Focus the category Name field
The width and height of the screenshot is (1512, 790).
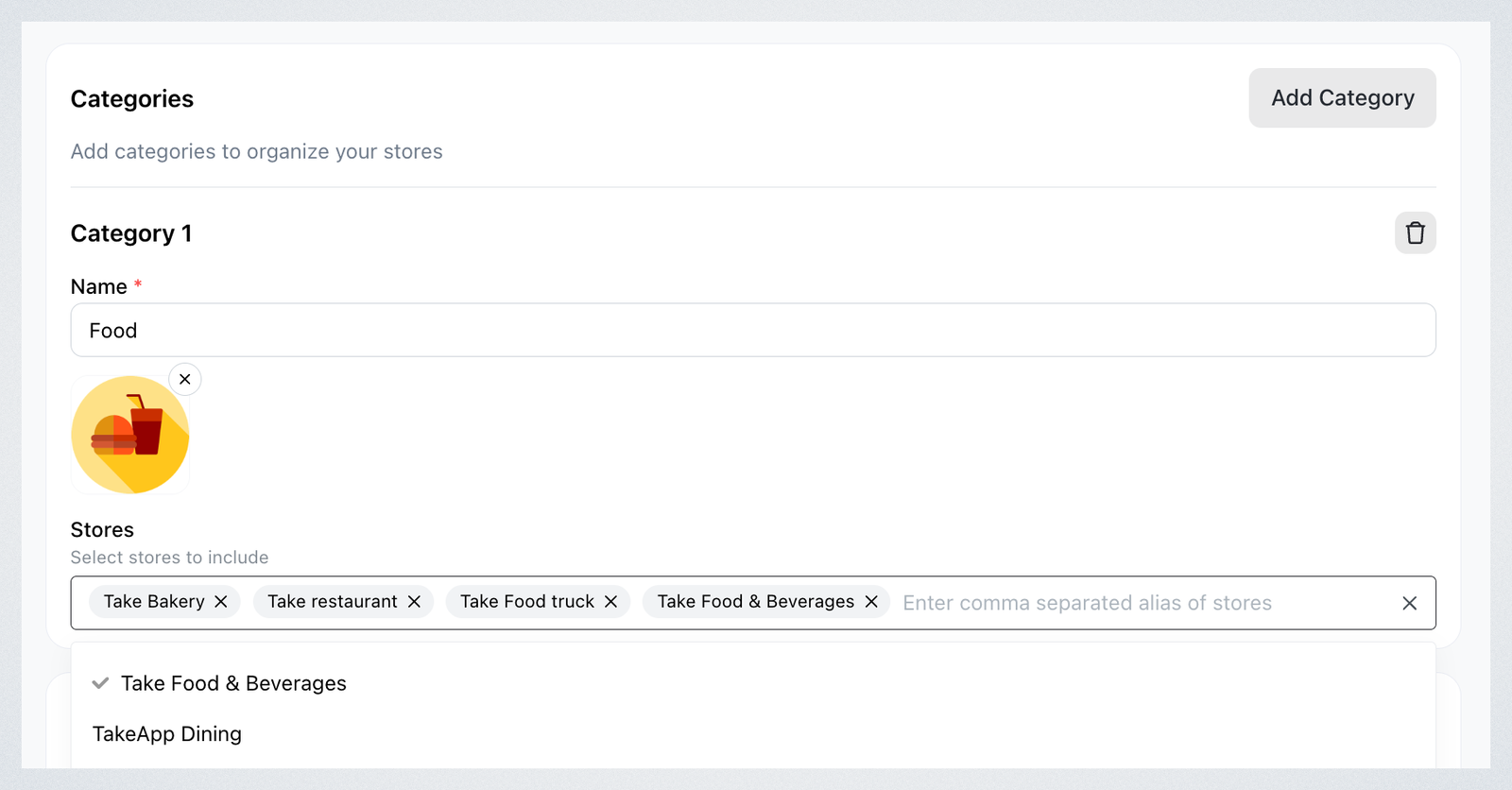753,330
